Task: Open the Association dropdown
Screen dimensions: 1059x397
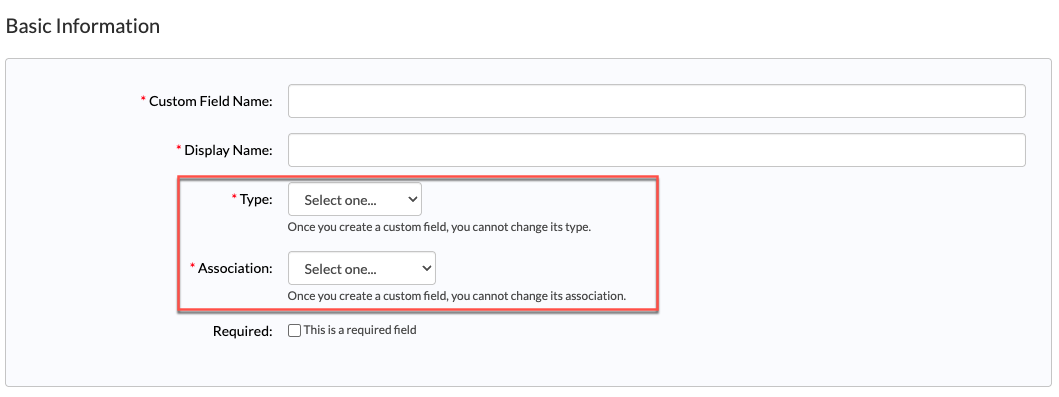Action: 361,268
